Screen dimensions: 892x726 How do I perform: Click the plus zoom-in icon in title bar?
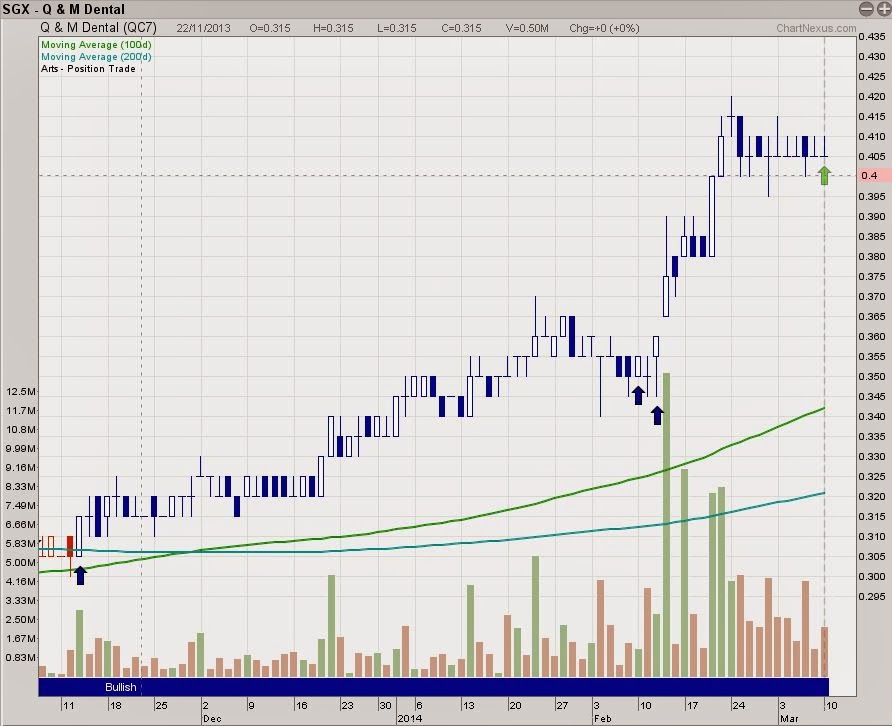tap(882, 9)
